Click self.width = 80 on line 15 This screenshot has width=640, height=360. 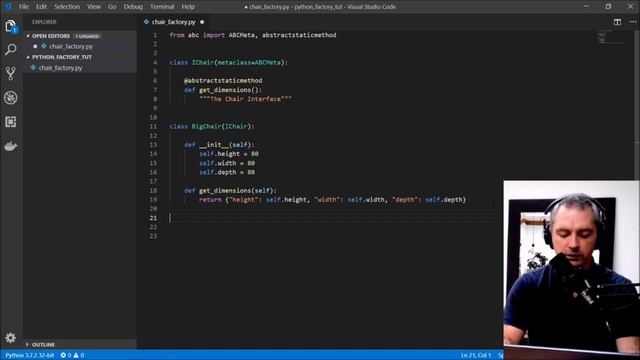pos(227,163)
